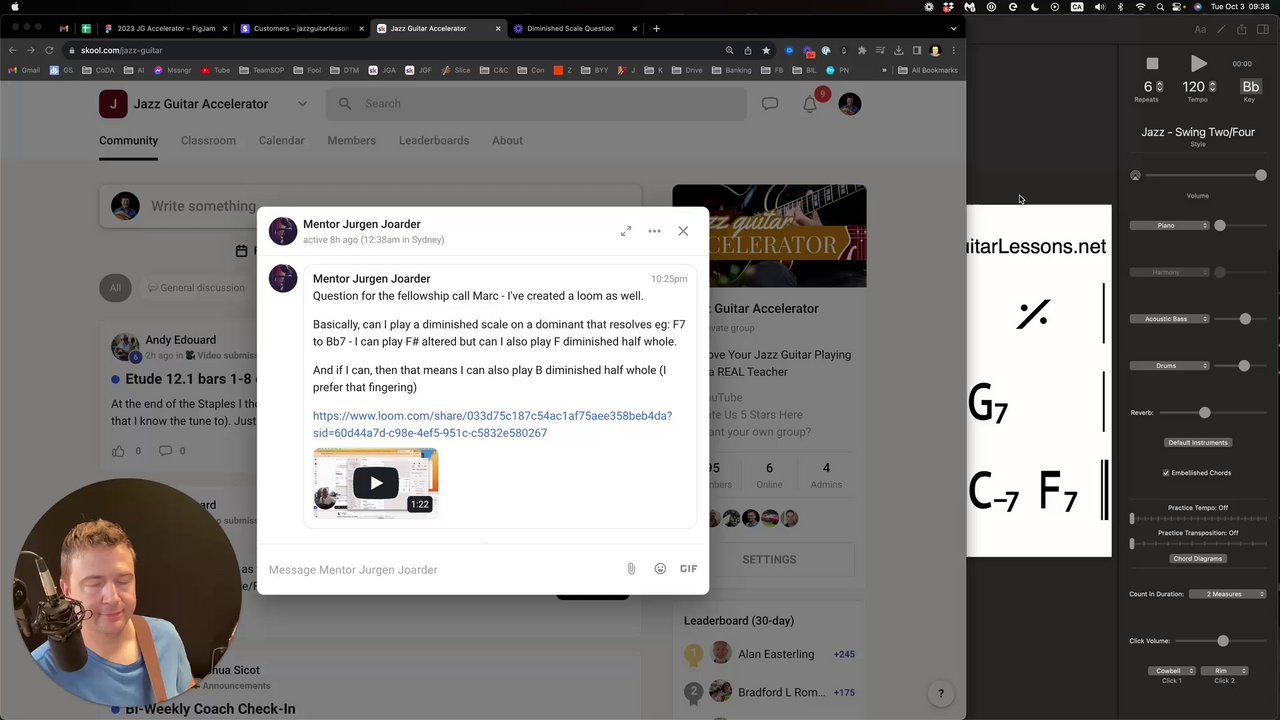Open the All Bookmarks folder
Screen dimensions: 1280x720
[928, 70]
